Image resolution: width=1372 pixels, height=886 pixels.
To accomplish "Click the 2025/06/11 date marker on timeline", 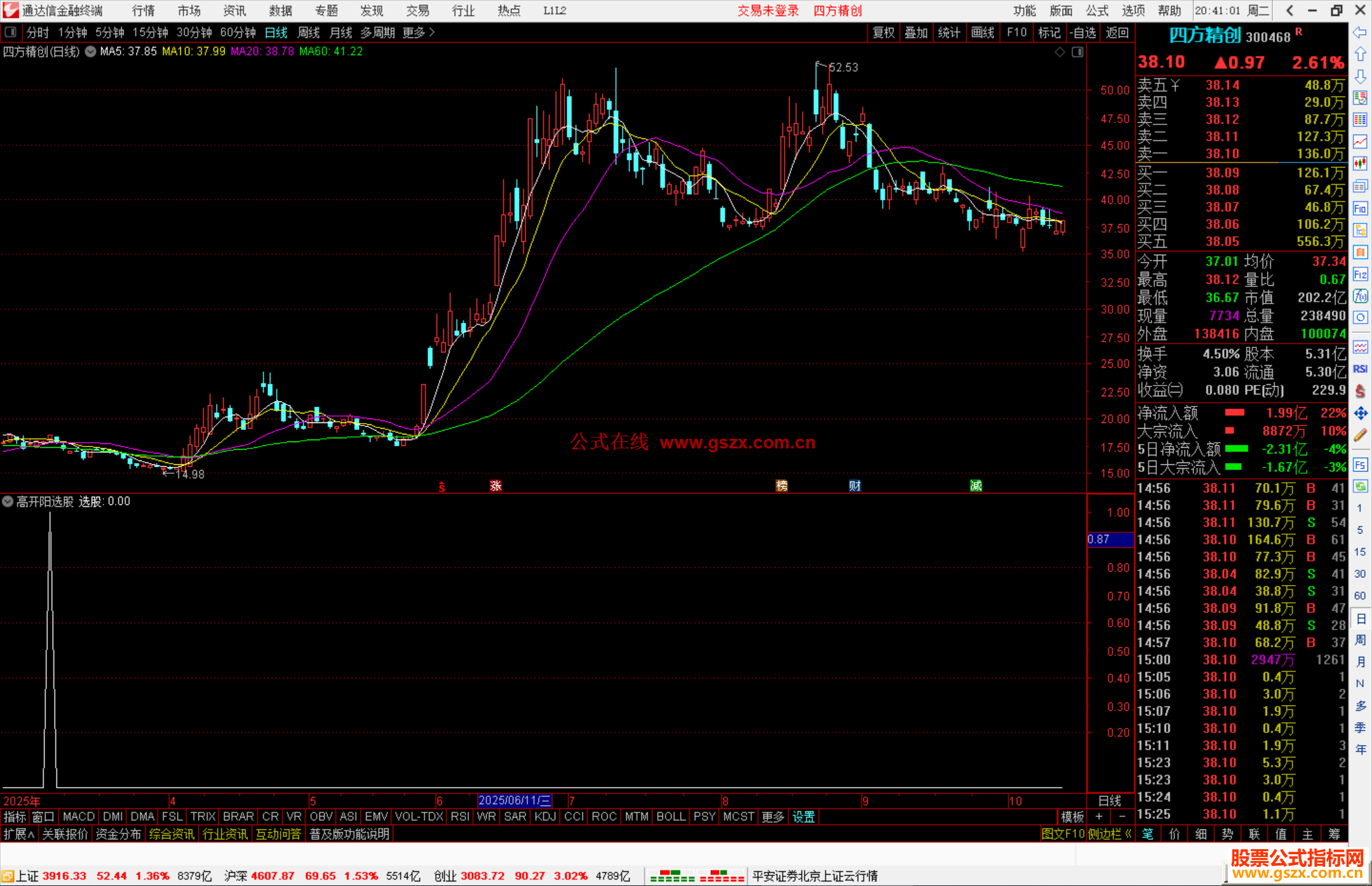I will click(514, 800).
